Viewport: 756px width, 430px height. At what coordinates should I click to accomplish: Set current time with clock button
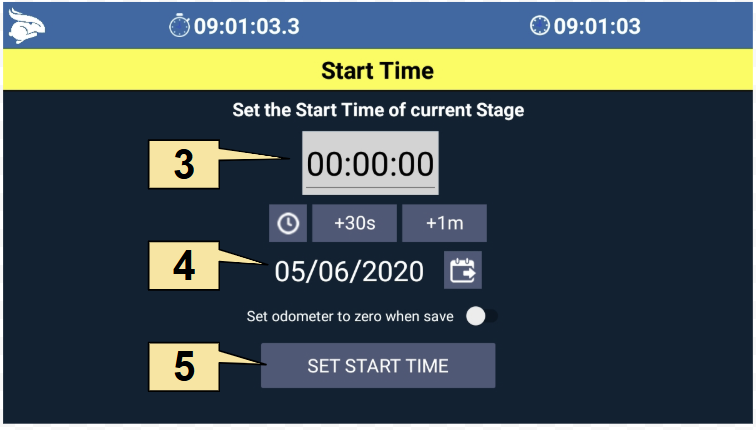[x=288, y=223]
